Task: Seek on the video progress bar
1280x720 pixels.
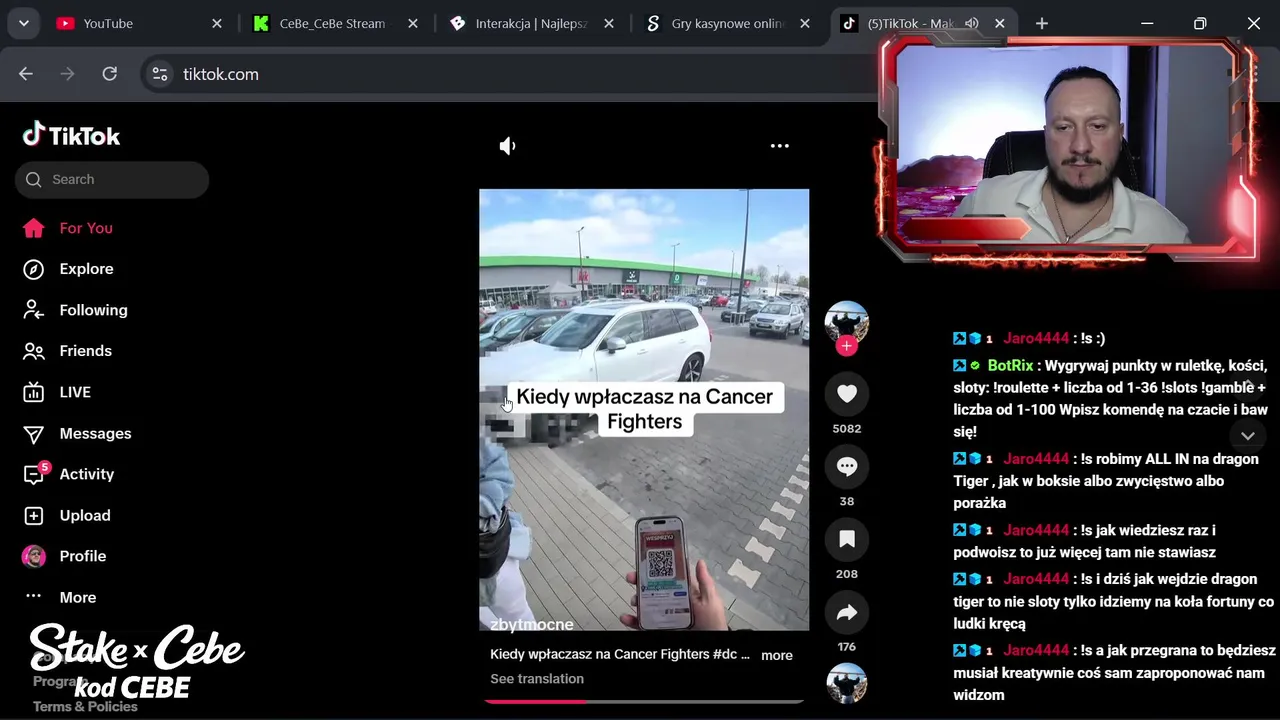Action: click(644, 701)
